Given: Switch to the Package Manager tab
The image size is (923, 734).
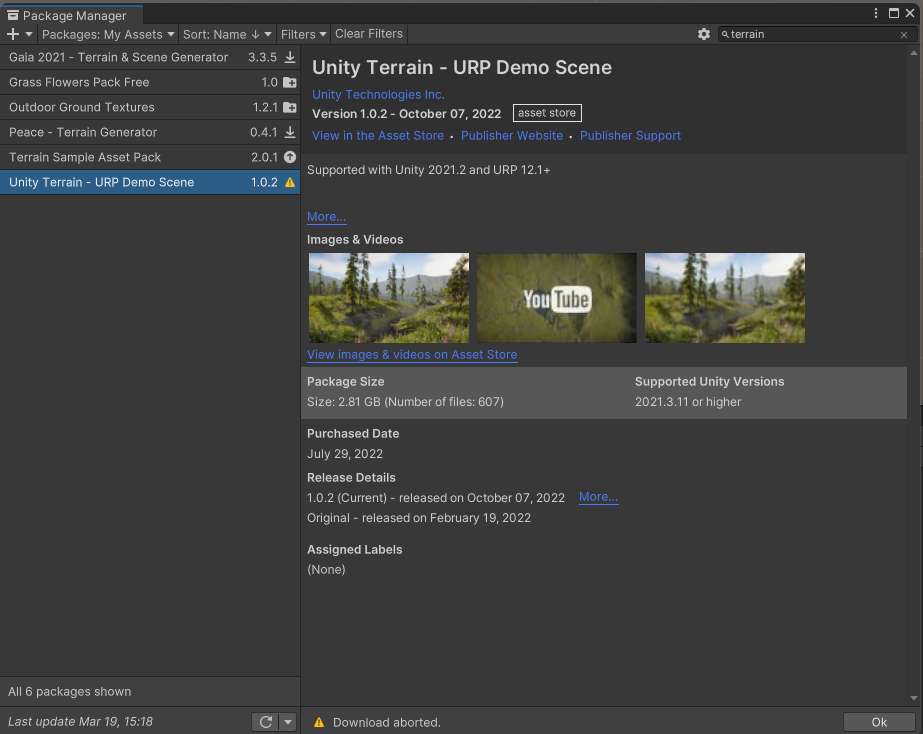Looking at the screenshot, I should point(73,15).
